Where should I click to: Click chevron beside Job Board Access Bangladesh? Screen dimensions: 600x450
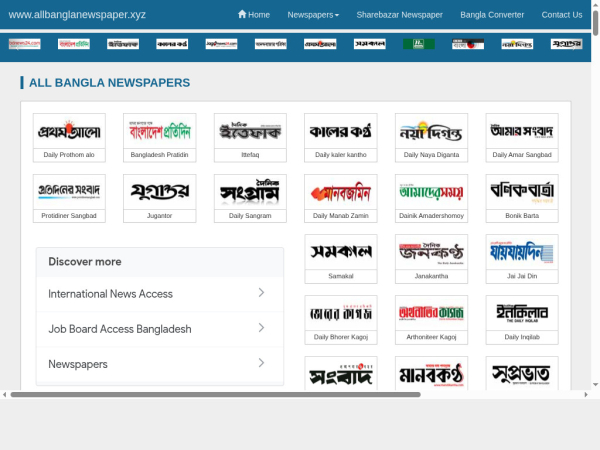click(x=261, y=328)
